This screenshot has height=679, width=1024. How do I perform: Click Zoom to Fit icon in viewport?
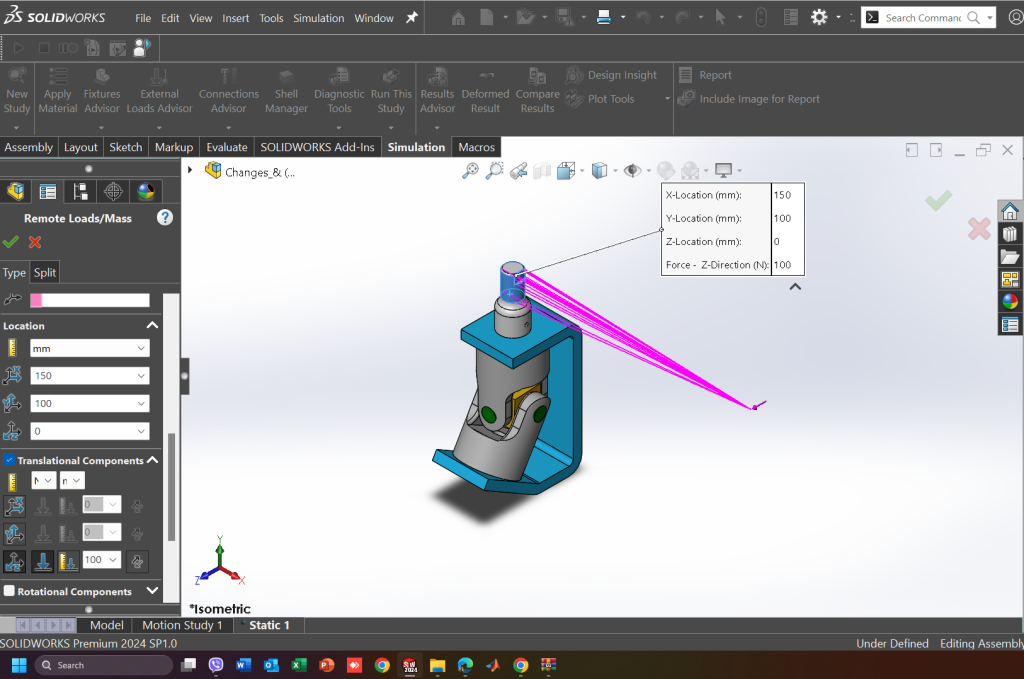[470, 171]
